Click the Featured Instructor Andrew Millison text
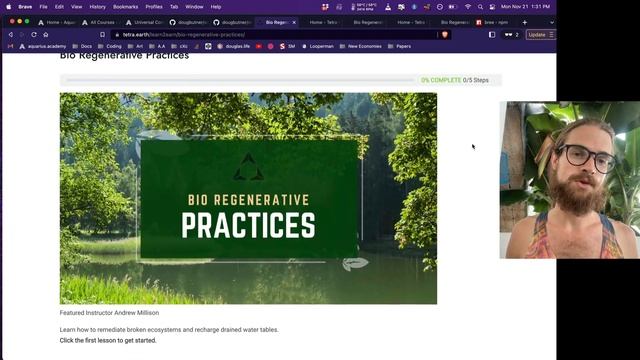 pyautogui.click(x=109, y=313)
